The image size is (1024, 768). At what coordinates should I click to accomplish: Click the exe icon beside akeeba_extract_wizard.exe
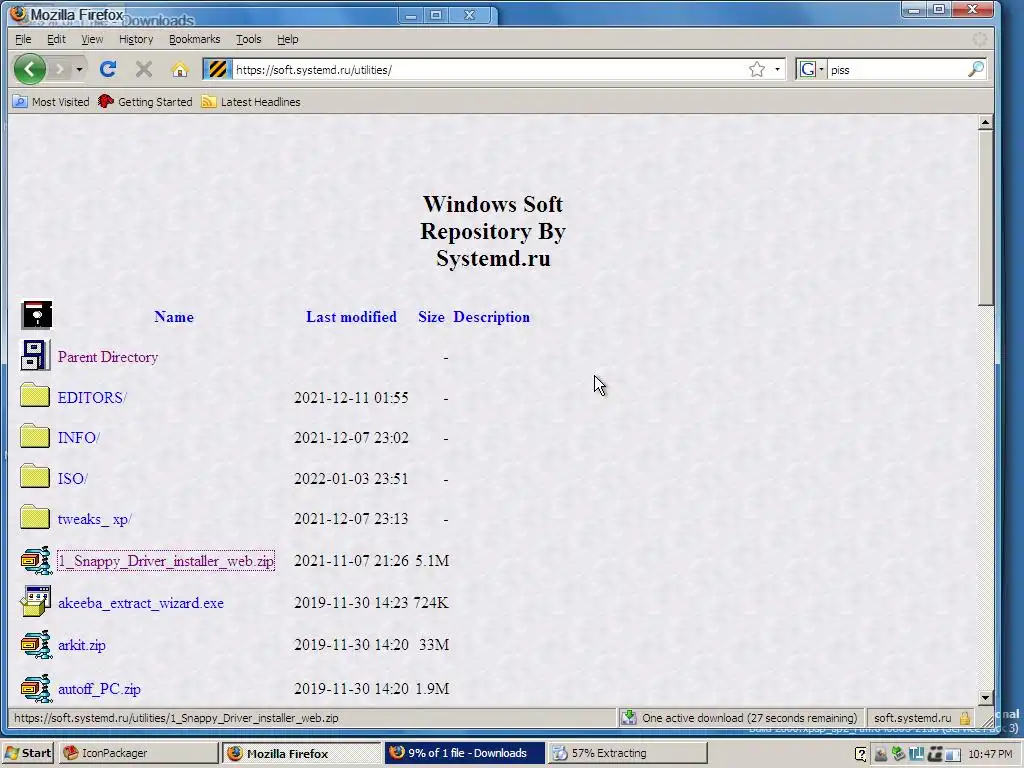(36, 601)
